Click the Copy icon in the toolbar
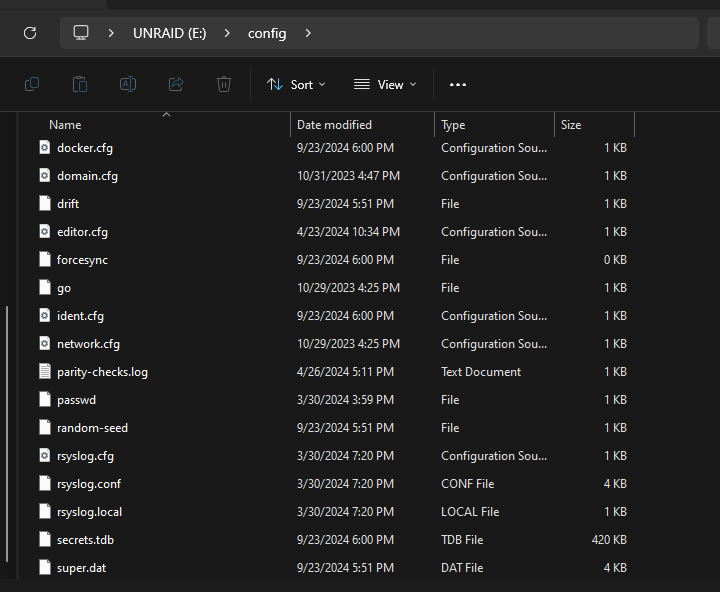 (x=32, y=85)
